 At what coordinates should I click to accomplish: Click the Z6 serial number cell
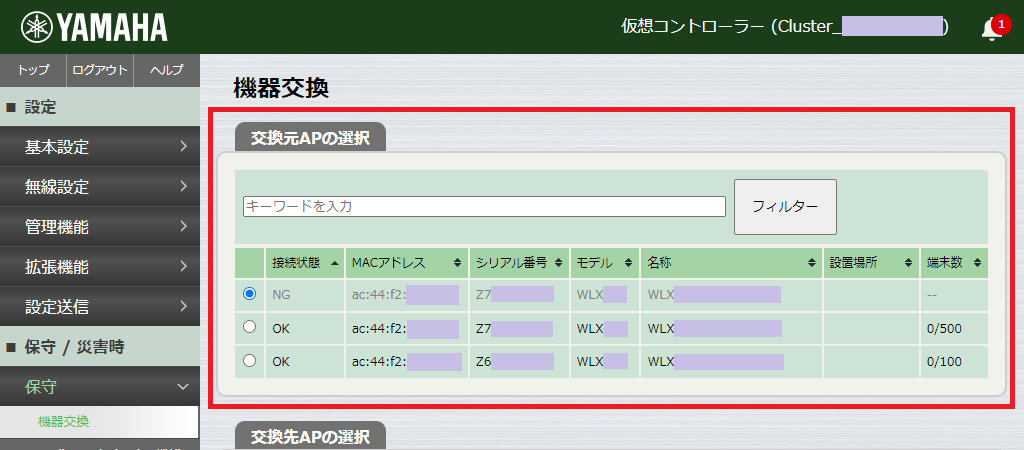point(519,361)
